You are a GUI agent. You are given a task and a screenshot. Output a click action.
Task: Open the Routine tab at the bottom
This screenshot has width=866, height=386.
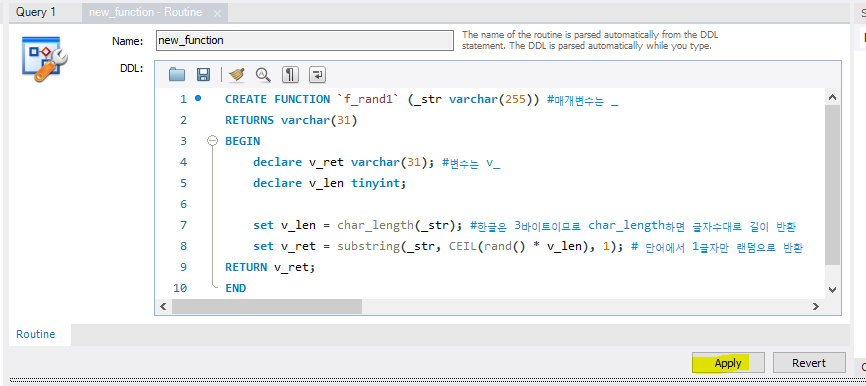(35, 334)
